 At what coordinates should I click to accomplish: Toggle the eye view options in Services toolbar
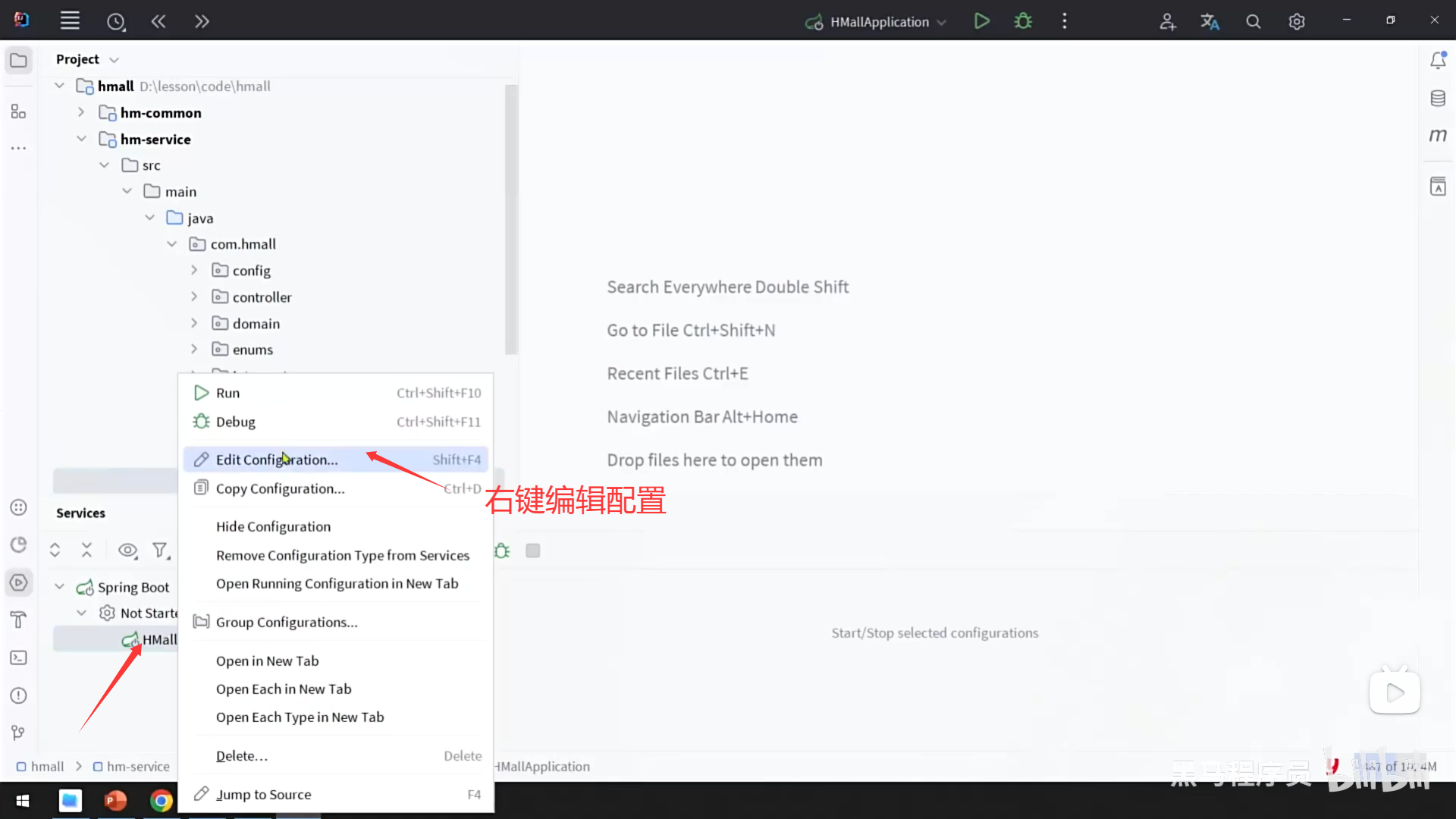pos(127,551)
